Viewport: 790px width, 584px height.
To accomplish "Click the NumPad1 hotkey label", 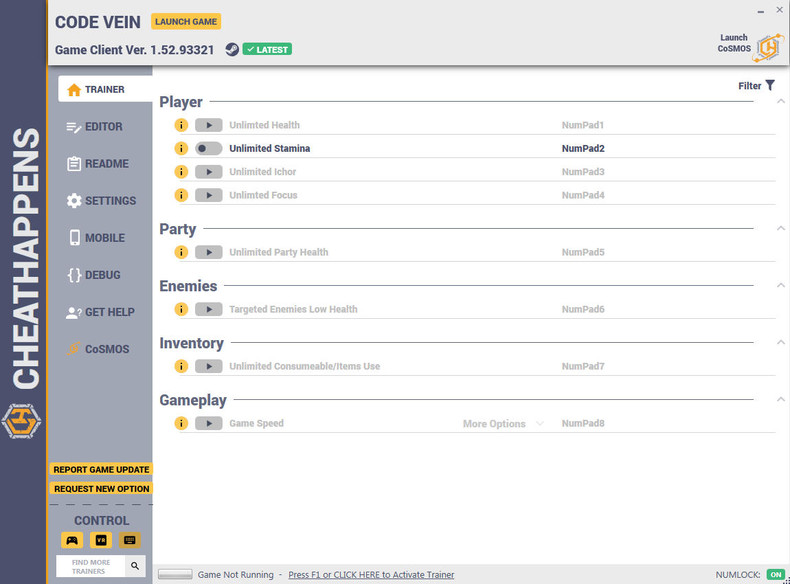I will coord(582,125).
